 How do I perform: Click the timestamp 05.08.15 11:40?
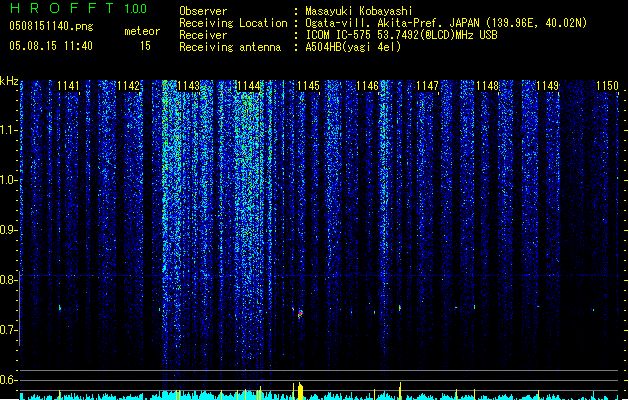coord(51,46)
